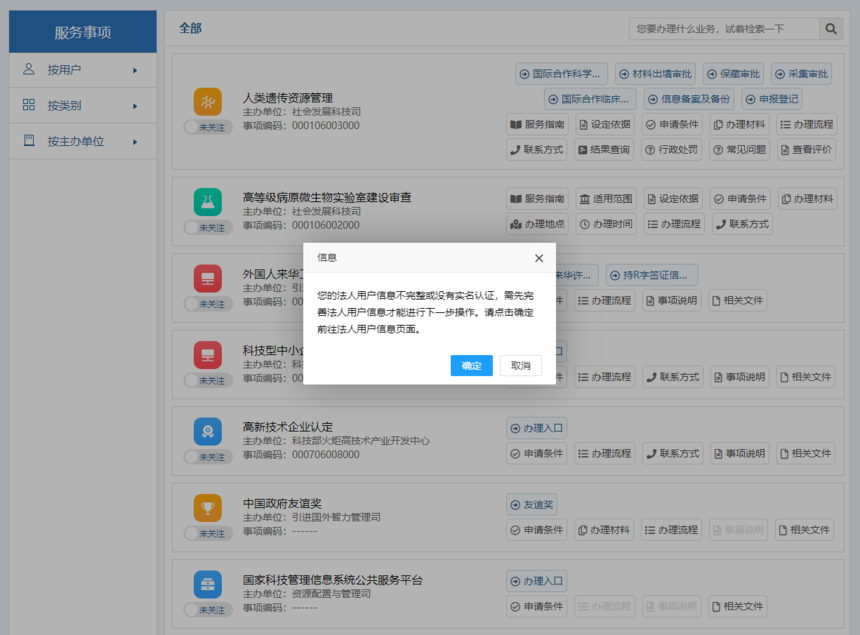Screen dimensions: 860x635
Task: Open 保藏审批 entry button
Action: tap(734, 73)
